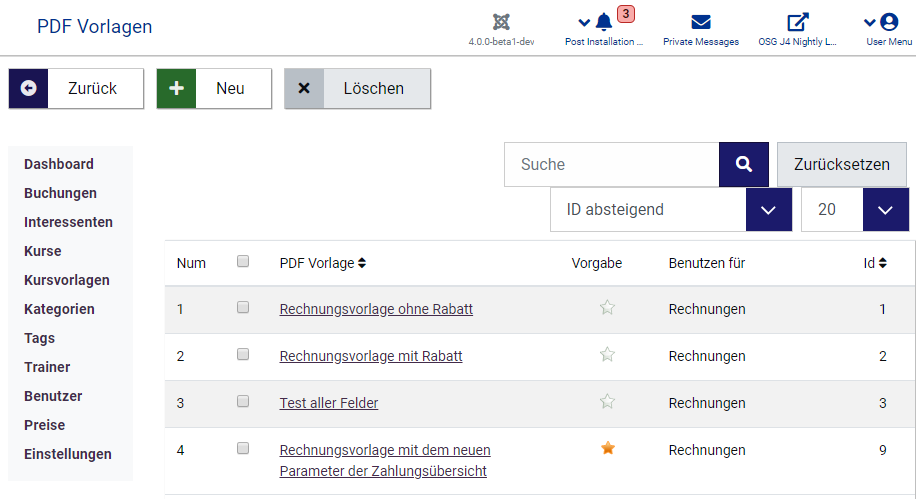Check the box for Rechnungsvorlage mit Rabatt
This screenshot has height=499, width=916.
[243, 354]
